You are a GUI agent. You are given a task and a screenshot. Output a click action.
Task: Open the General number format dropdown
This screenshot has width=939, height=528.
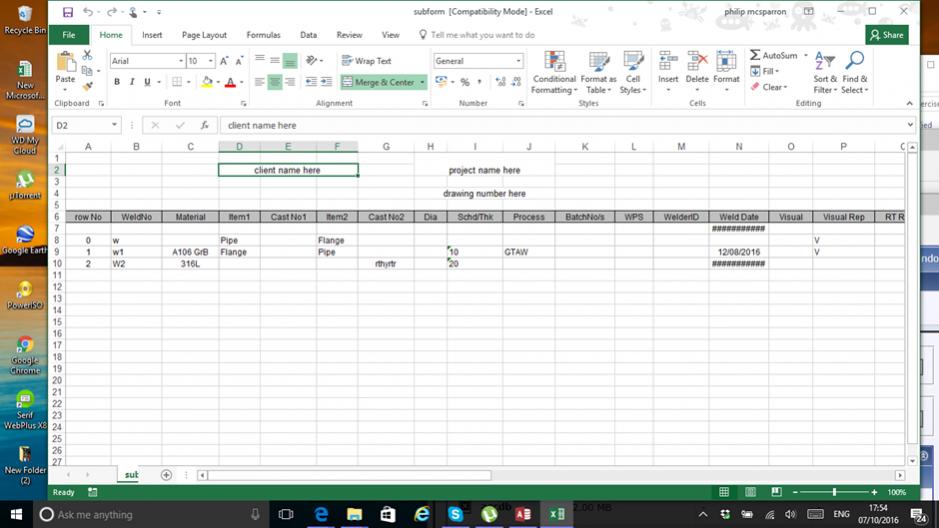518,61
